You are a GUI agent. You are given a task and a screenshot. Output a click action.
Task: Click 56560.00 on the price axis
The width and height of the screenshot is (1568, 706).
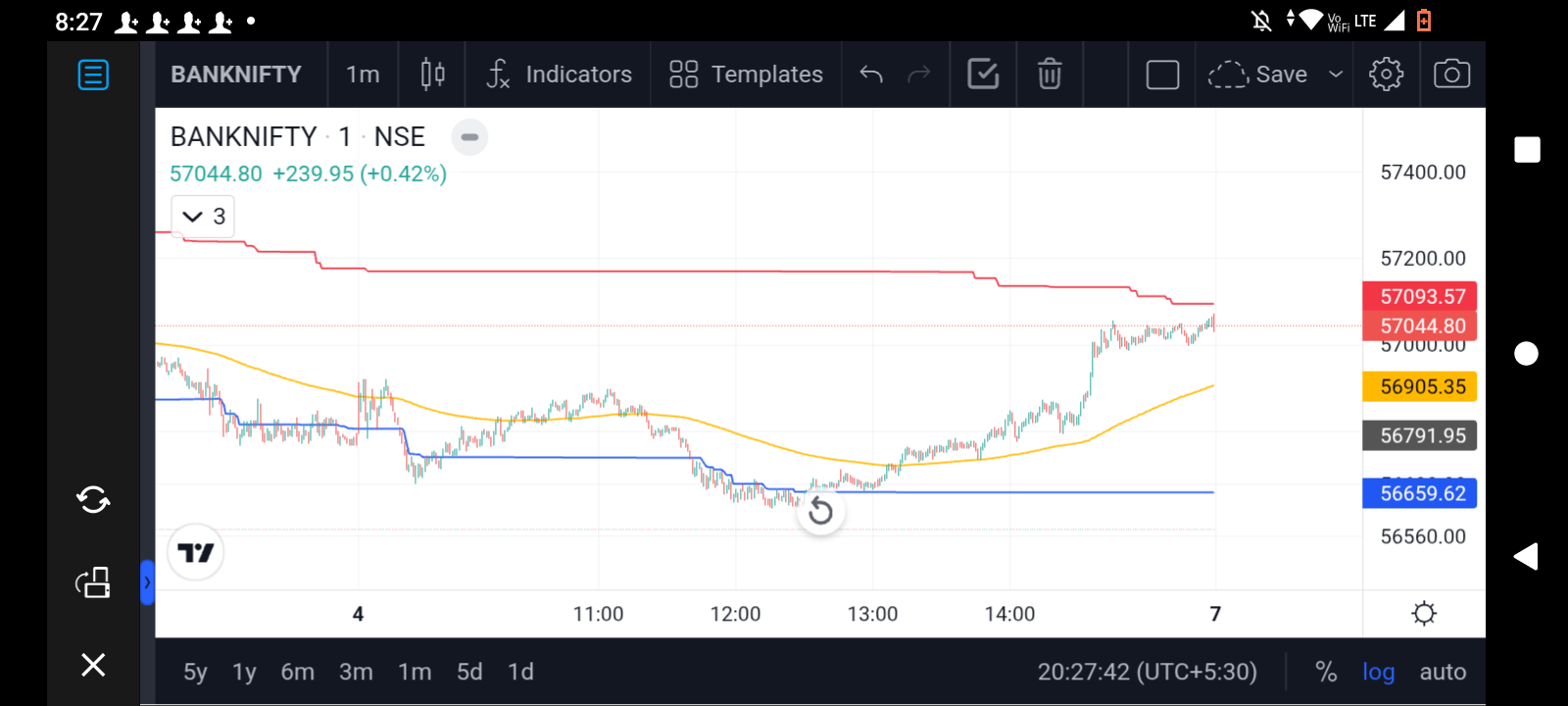(x=1423, y=537)
